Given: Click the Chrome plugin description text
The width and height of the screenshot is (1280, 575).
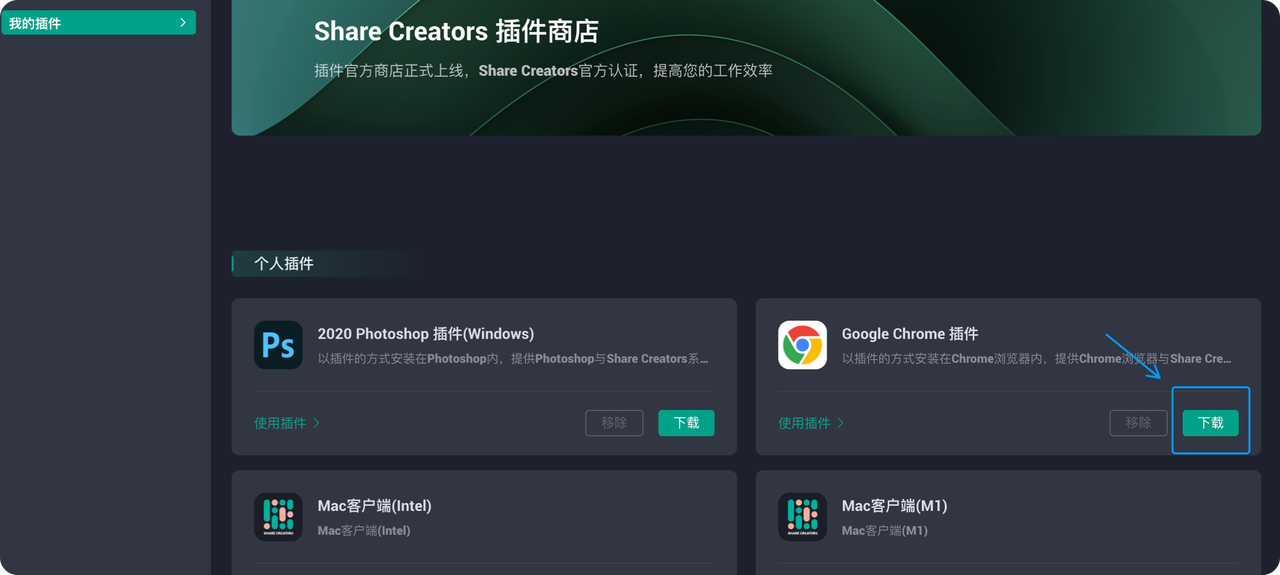Looking at the screenshot, I should tap(1037, 359).
